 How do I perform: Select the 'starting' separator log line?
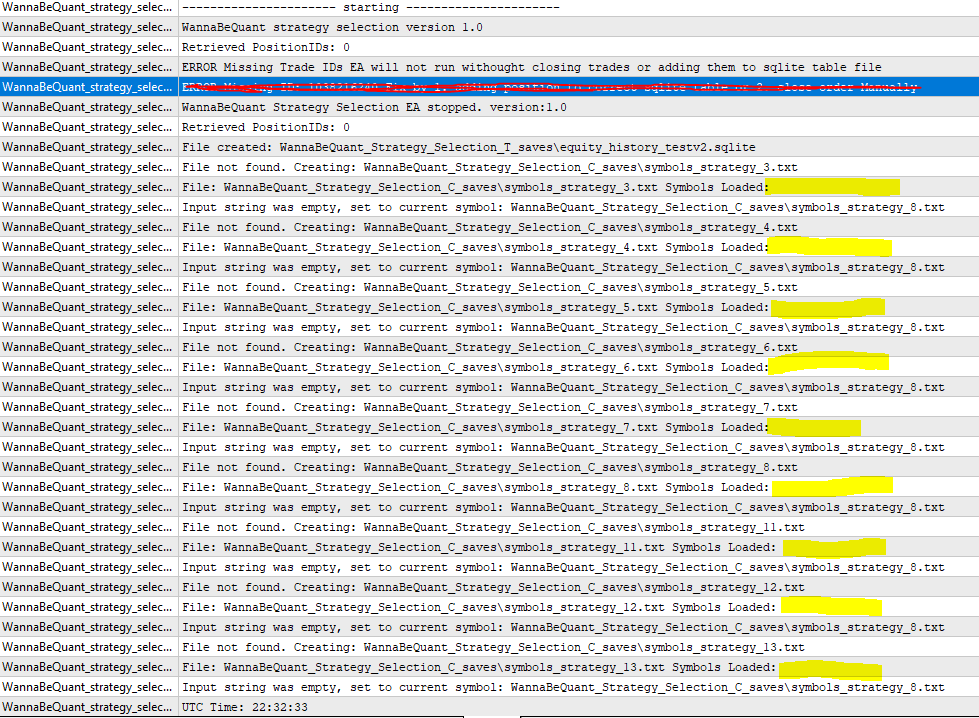[x=490, y=7]
